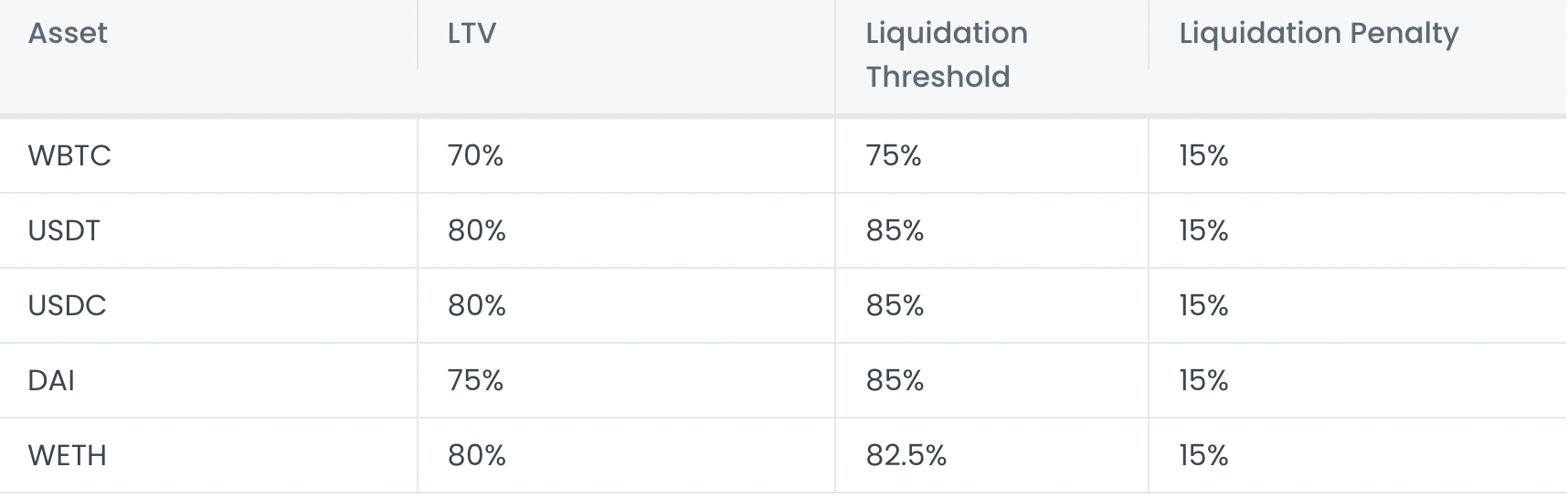Click DAI's 85% liquidation threshold

(895, 380)
